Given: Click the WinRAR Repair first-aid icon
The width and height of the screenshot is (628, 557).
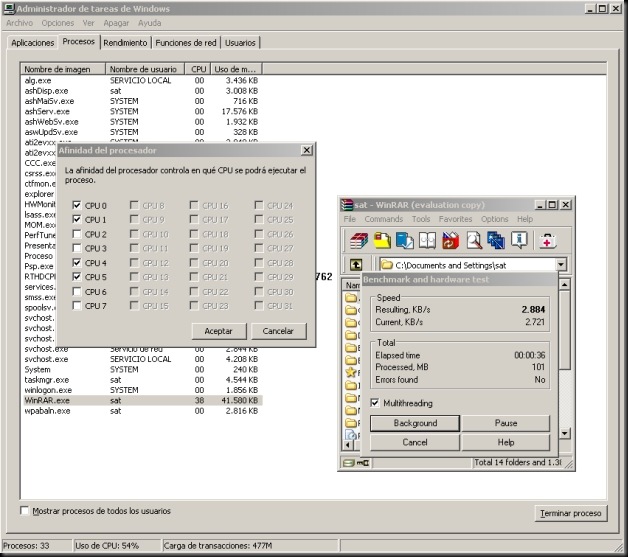Looking at the screenshot, I should click(x=547, y=241).
